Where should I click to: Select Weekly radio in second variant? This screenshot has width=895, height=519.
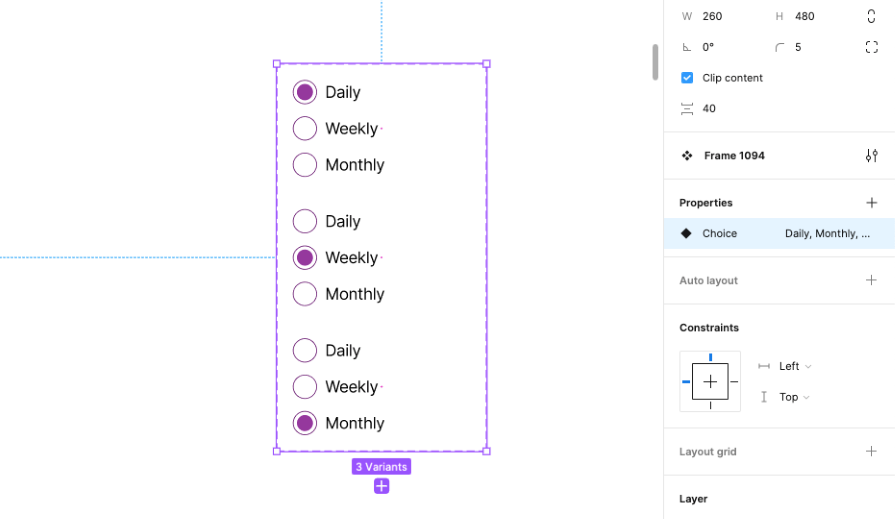pos(305,258)
